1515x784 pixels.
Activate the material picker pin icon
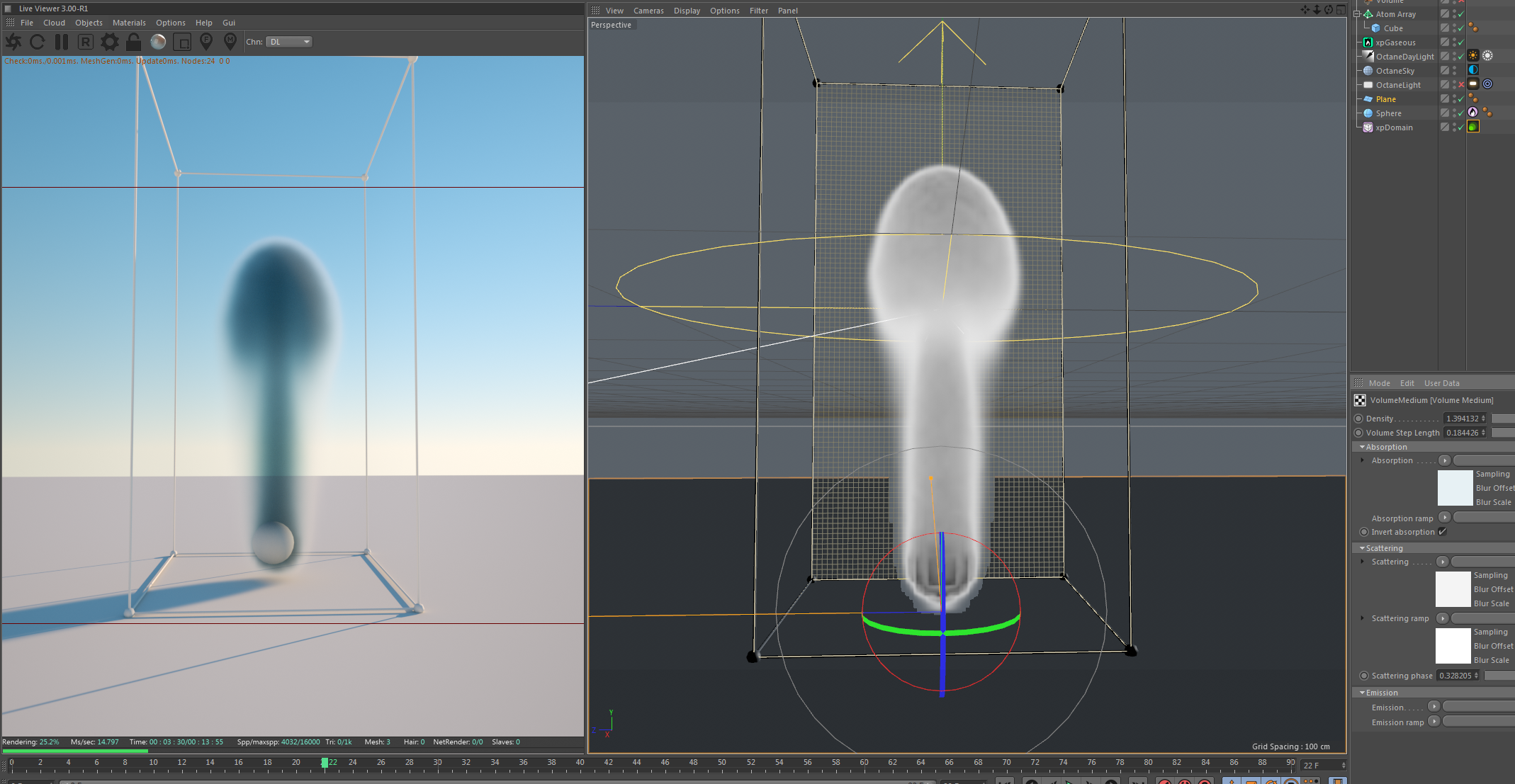pyautogui.click(x=230, y=42)
